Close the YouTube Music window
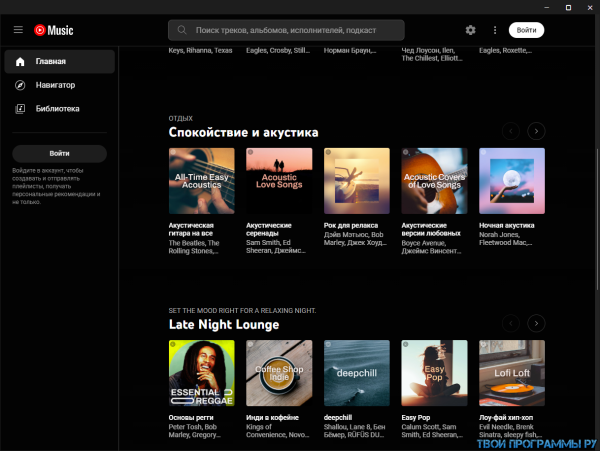The image size is (600, 451). point(590,7)
